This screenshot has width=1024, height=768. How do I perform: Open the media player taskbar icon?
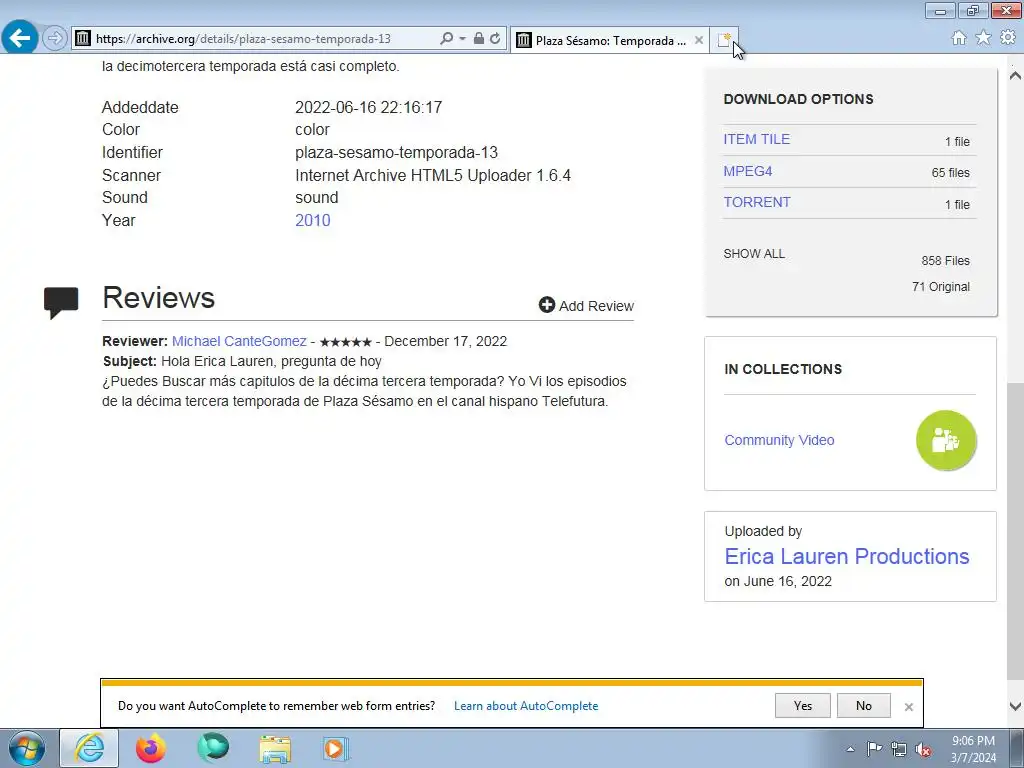(336, 748)
